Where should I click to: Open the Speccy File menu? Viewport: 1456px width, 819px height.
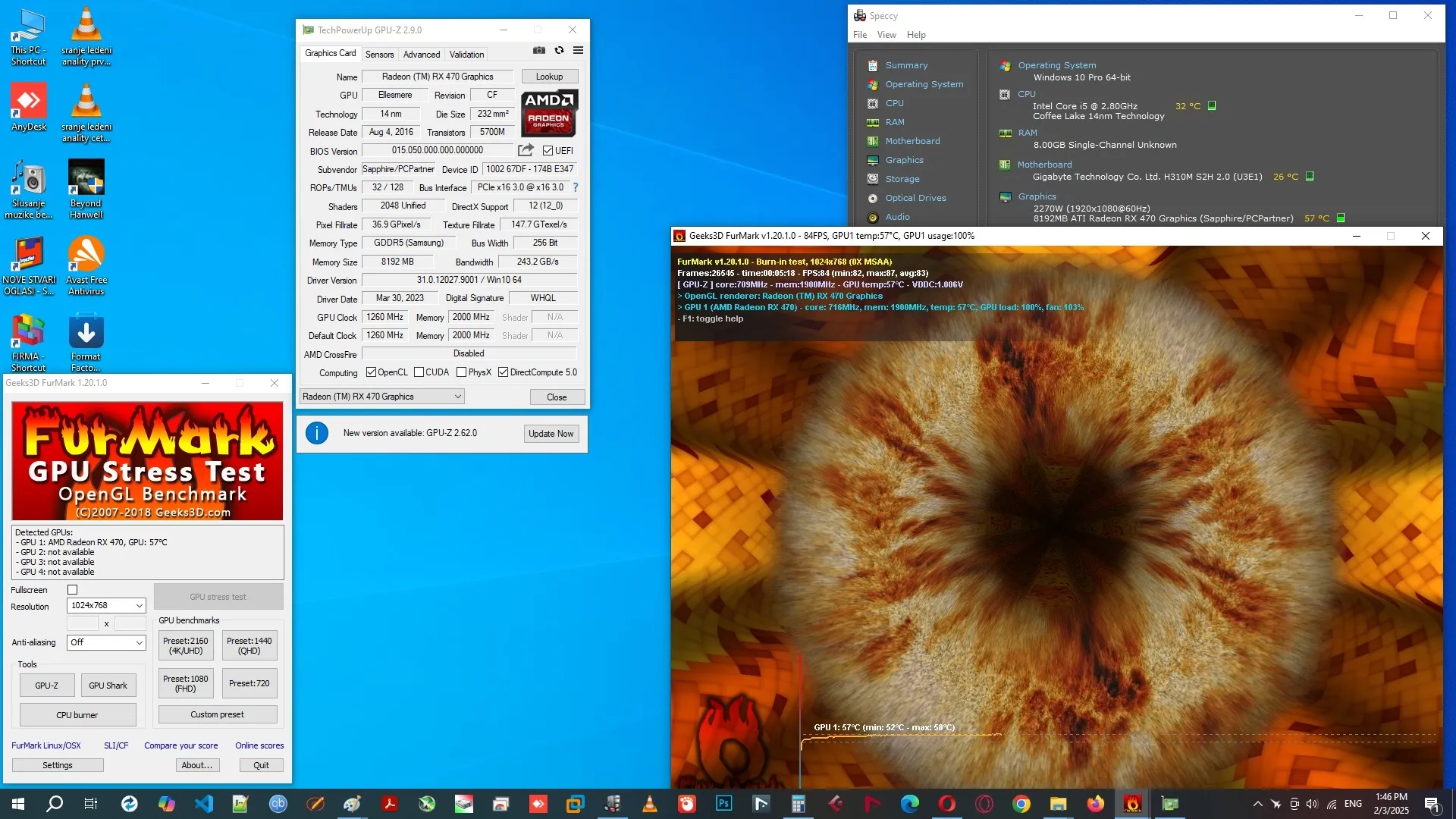(860, 35)
